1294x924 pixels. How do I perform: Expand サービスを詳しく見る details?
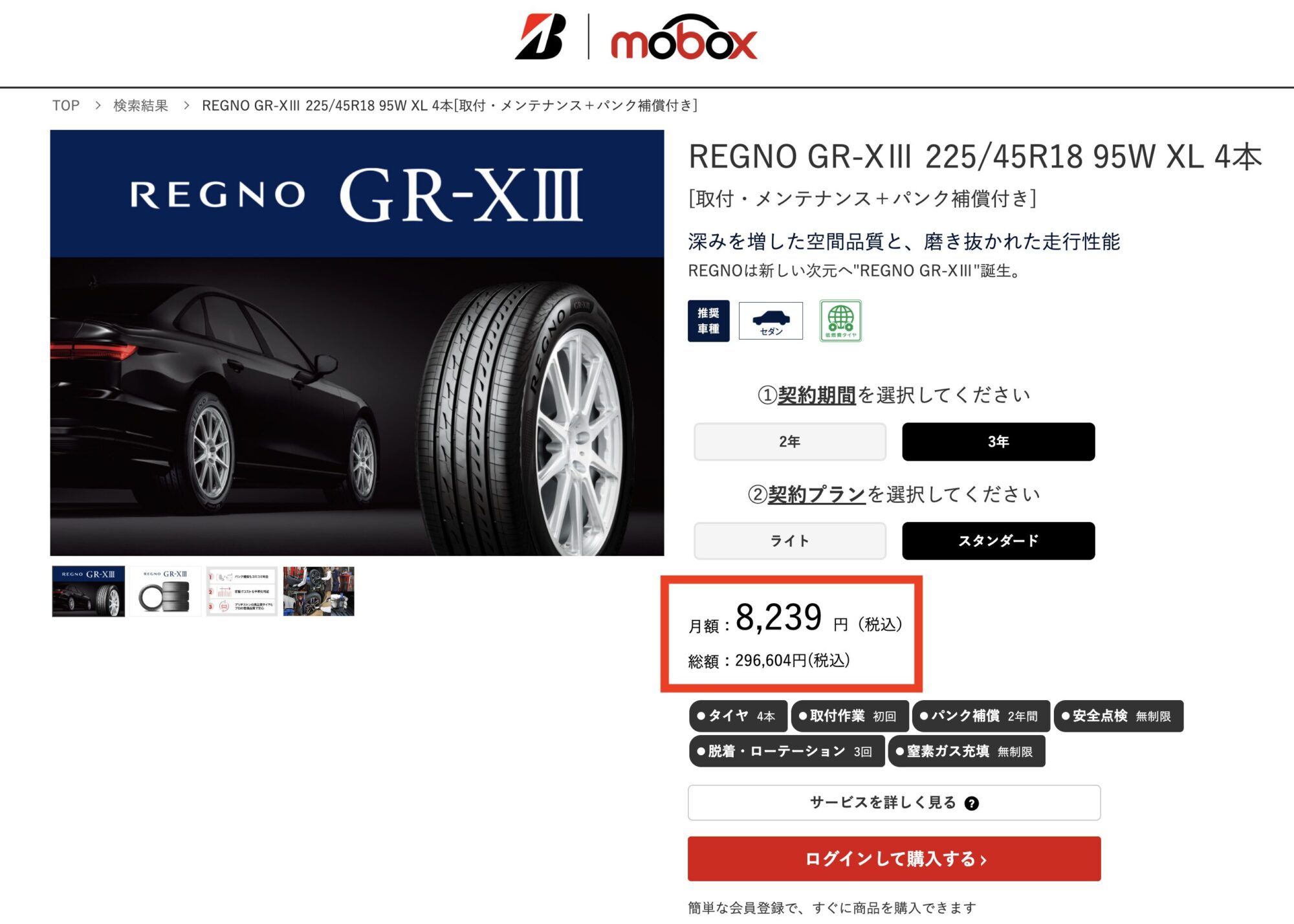click(894, 803)
